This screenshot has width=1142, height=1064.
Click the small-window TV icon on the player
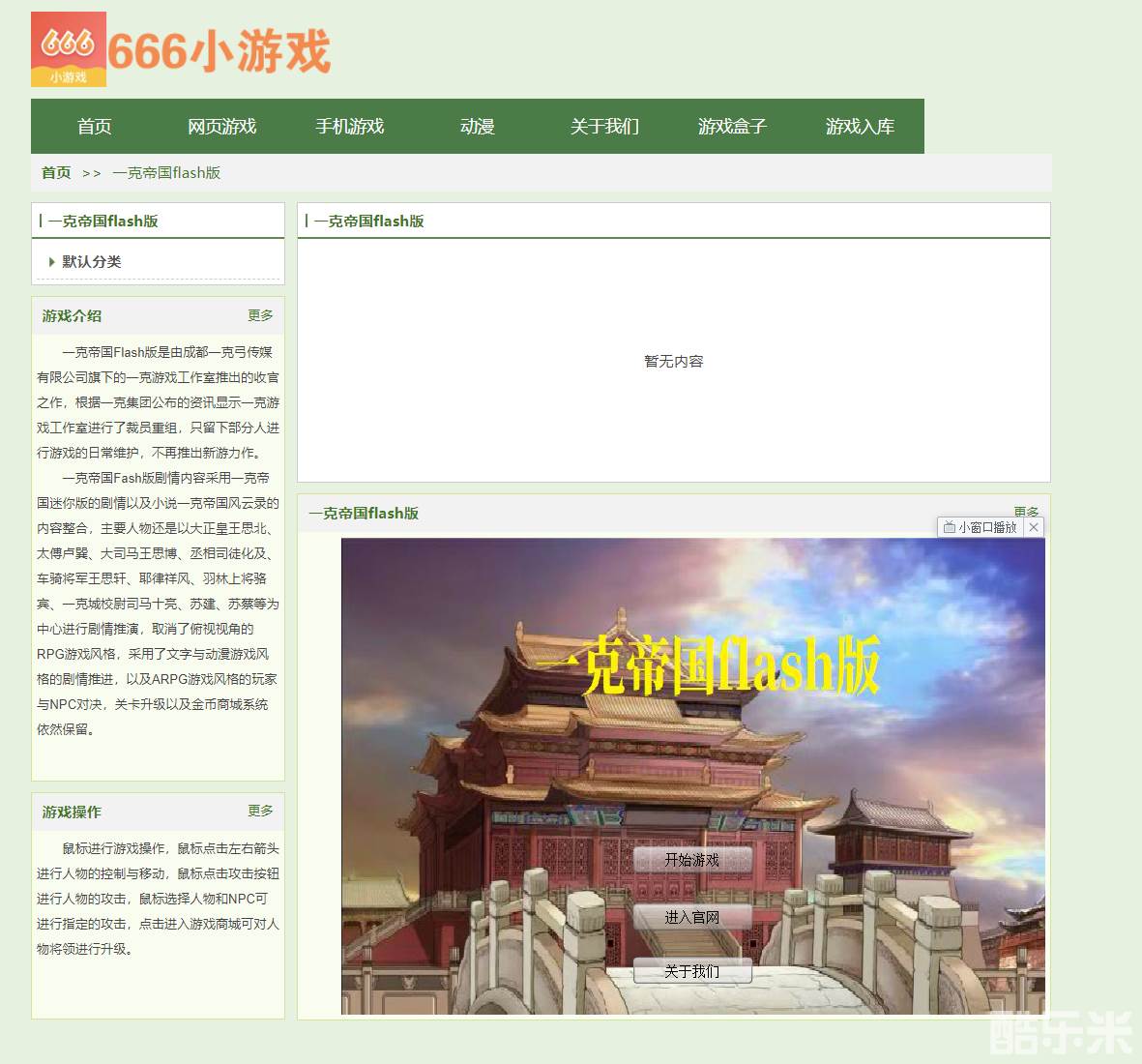[x=950, y=527]
